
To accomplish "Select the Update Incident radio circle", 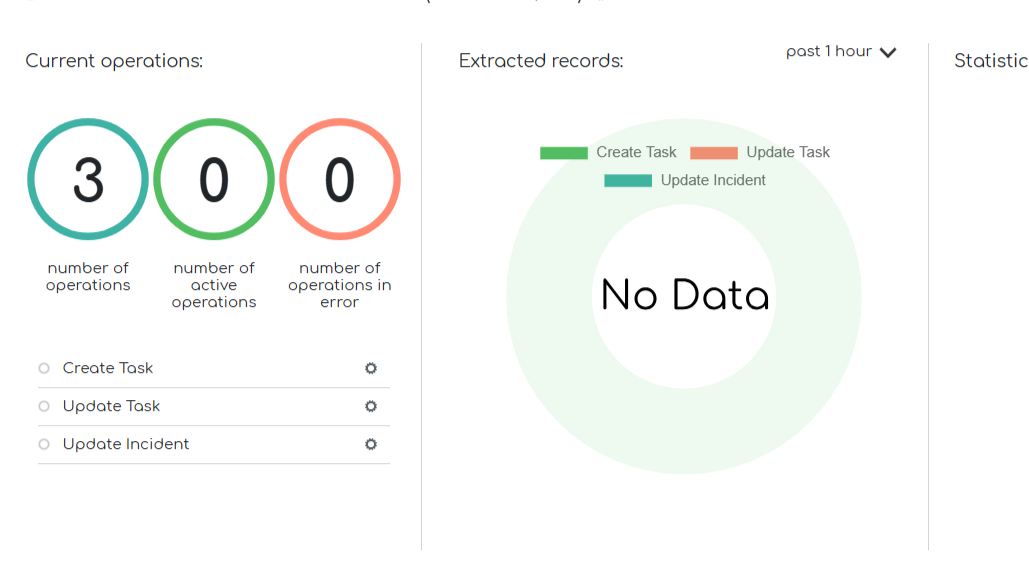I will (x=44, y=444).
